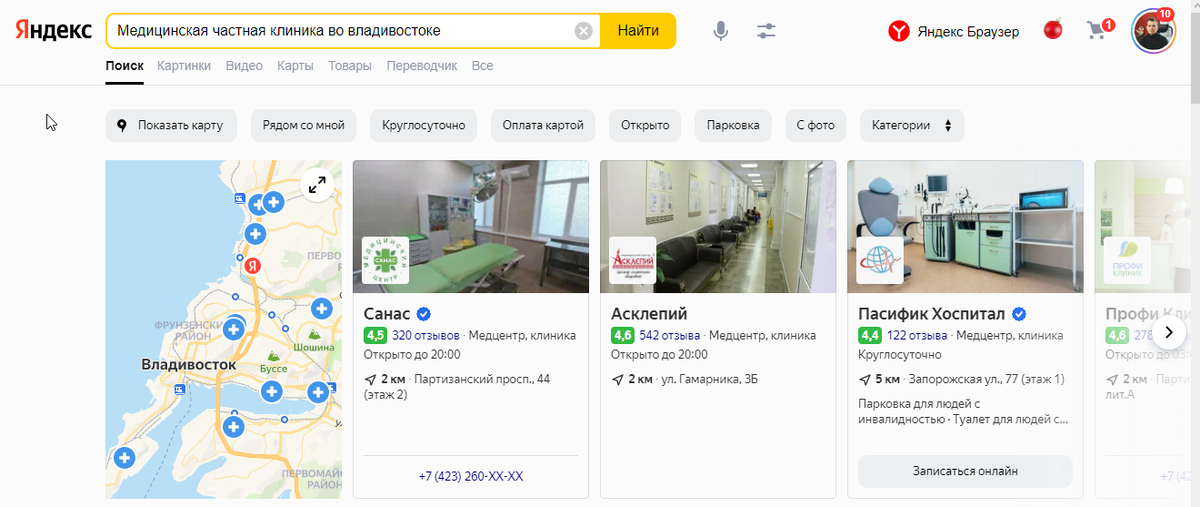This screenshot has height=507, width=1200.
Task: Open 542 отзыва reviews for Асклепий
Action: (x=669, y=335)
